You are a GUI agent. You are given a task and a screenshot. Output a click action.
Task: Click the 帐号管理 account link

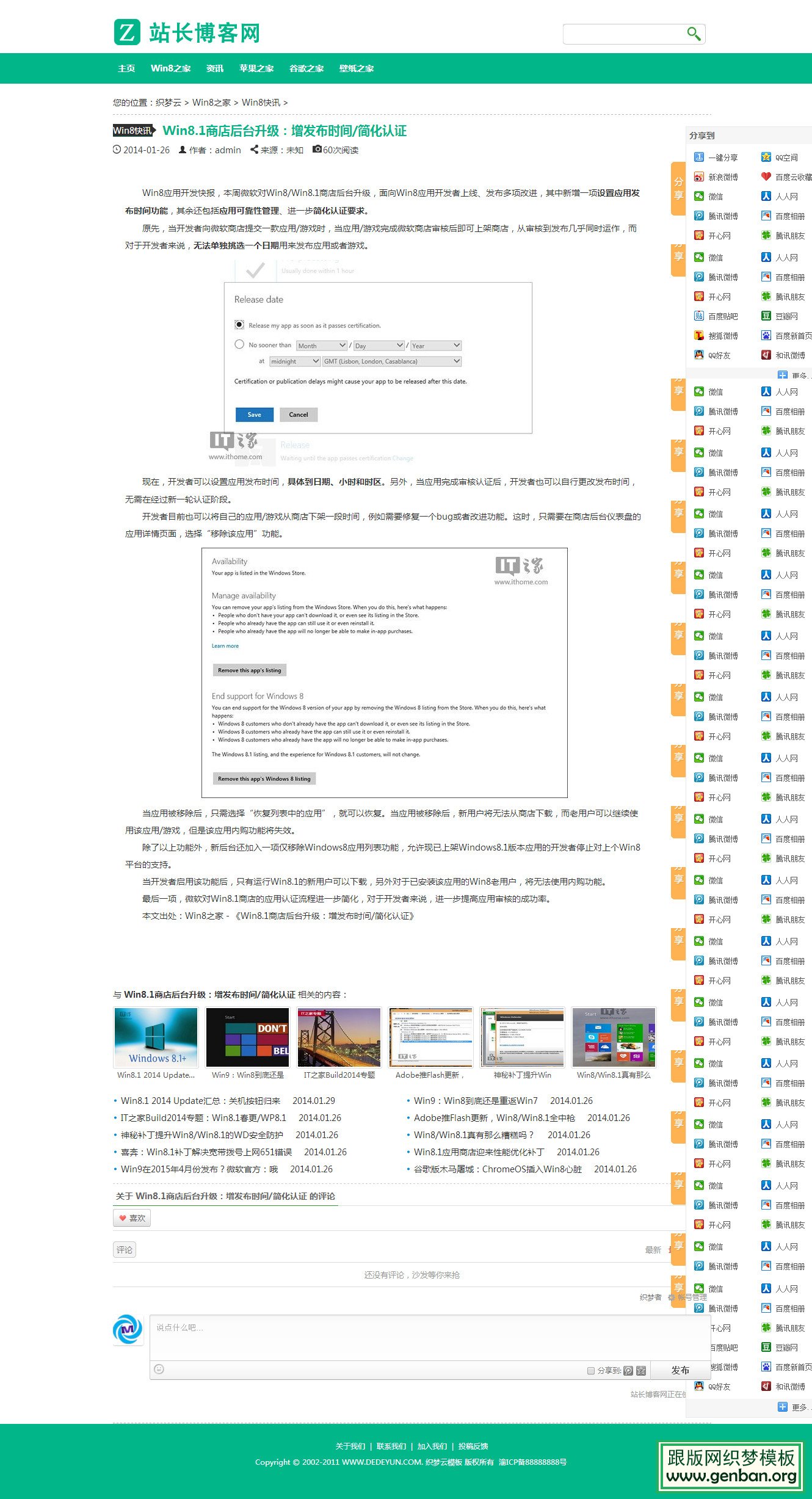(692, 1298)
